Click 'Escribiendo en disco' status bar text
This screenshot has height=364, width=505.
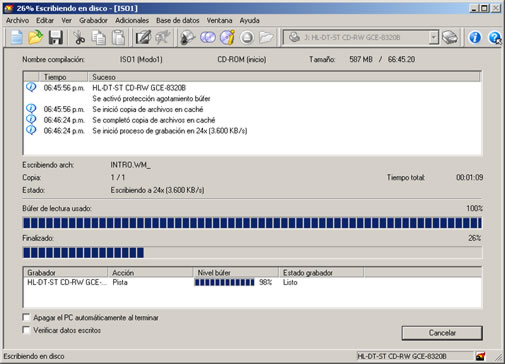click(34, 356)
